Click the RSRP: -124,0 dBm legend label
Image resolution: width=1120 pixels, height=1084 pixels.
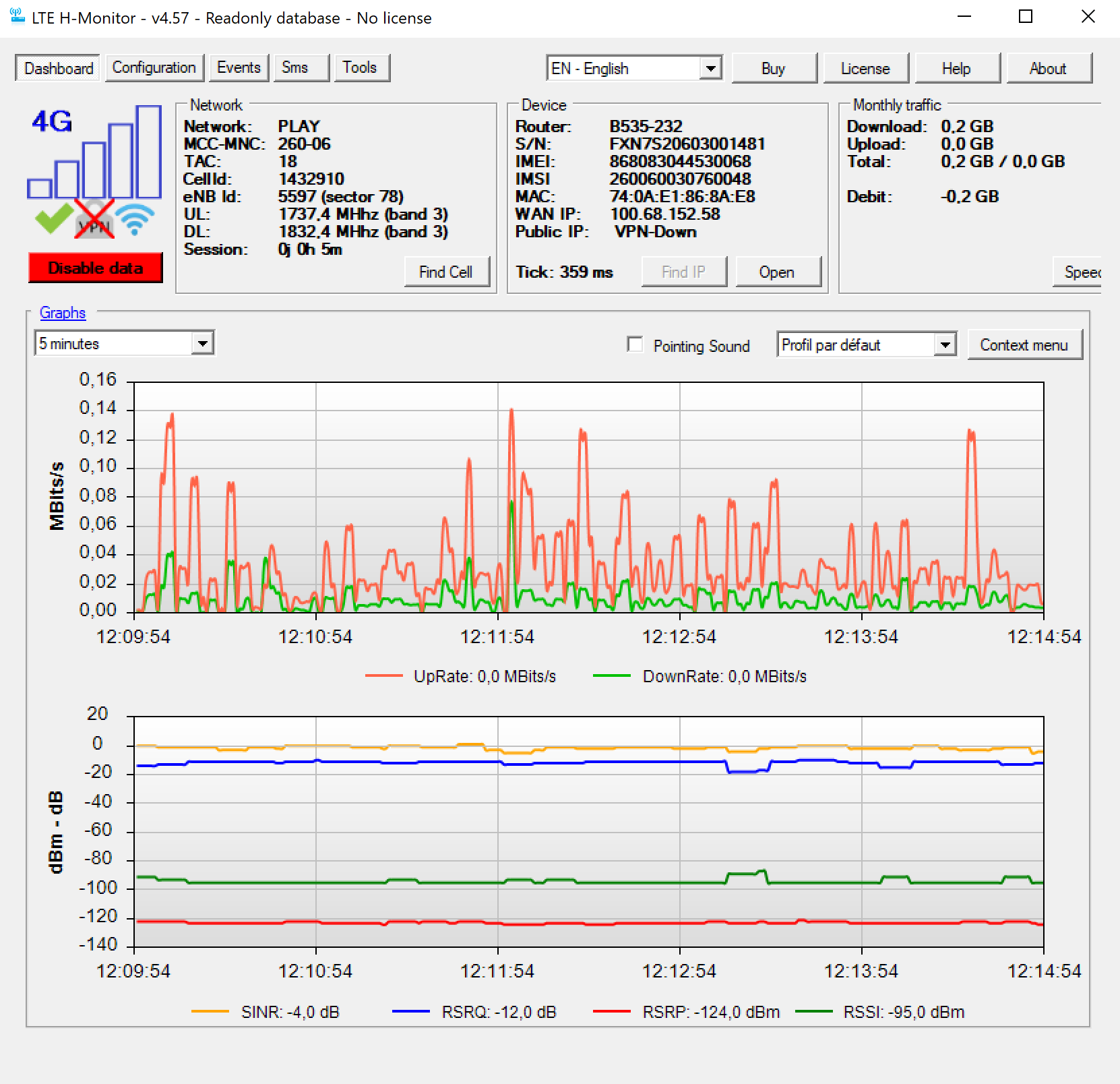[x=711, y=1012]
